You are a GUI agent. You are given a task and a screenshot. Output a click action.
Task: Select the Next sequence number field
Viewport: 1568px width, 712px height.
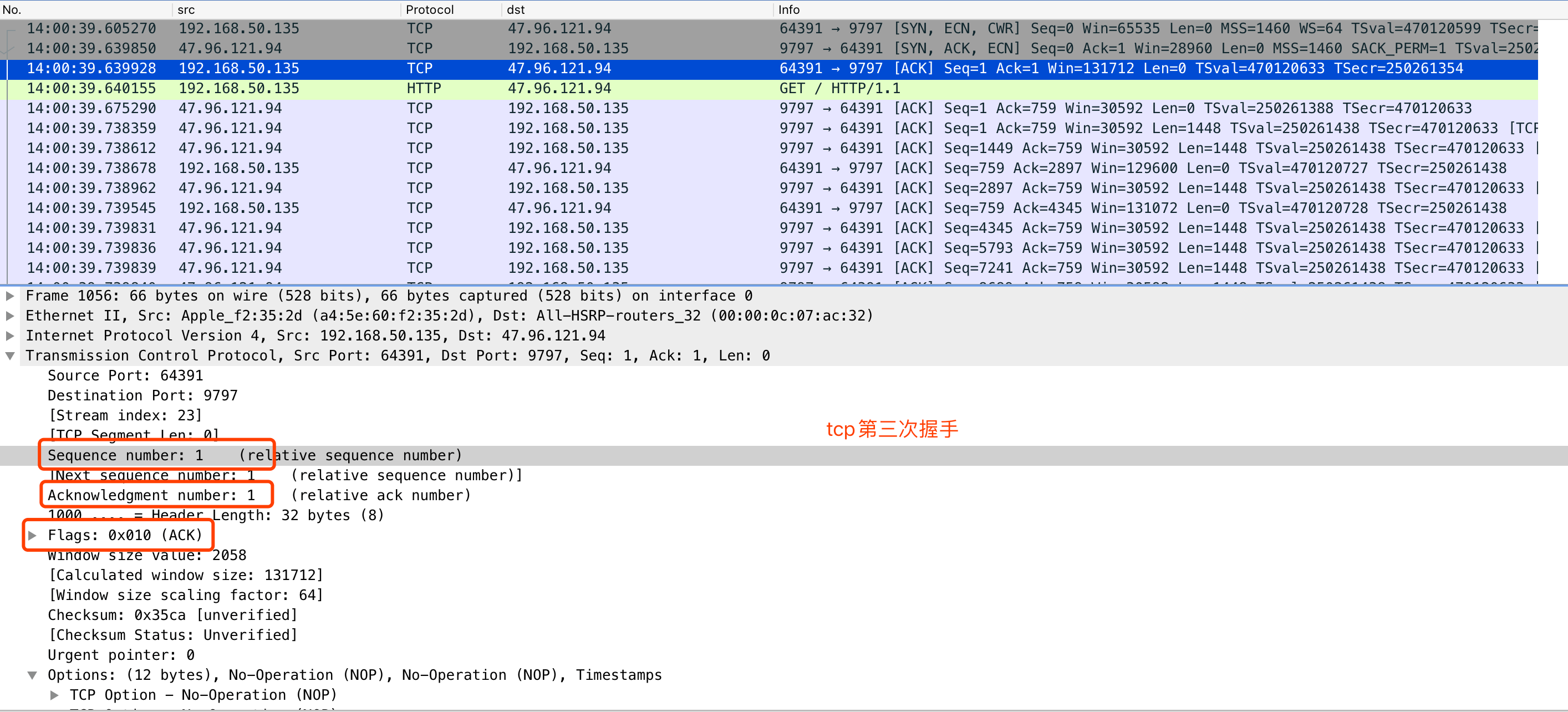click(784, 476)
